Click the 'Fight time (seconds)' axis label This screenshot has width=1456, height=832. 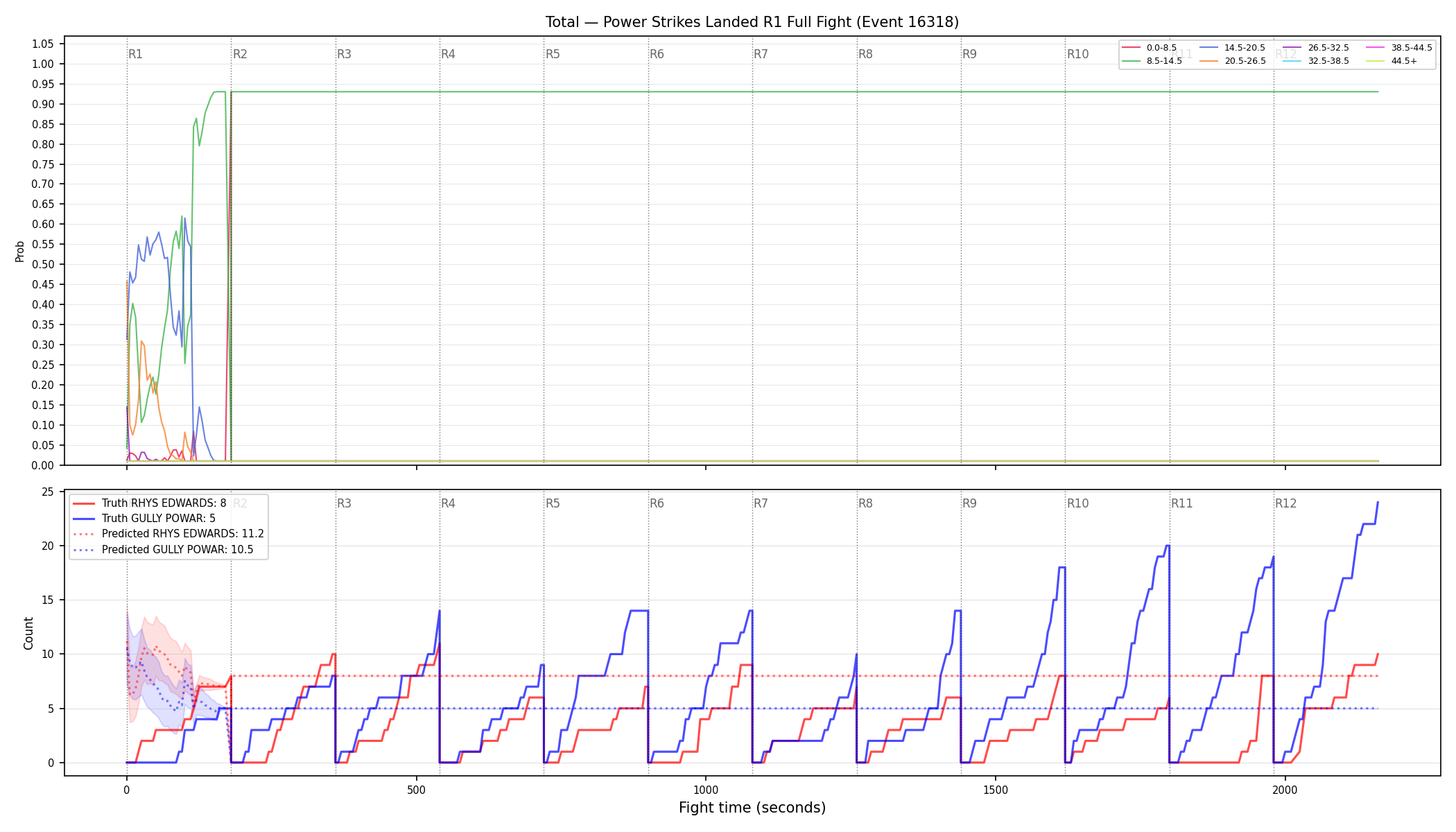(x=752, y=808)
